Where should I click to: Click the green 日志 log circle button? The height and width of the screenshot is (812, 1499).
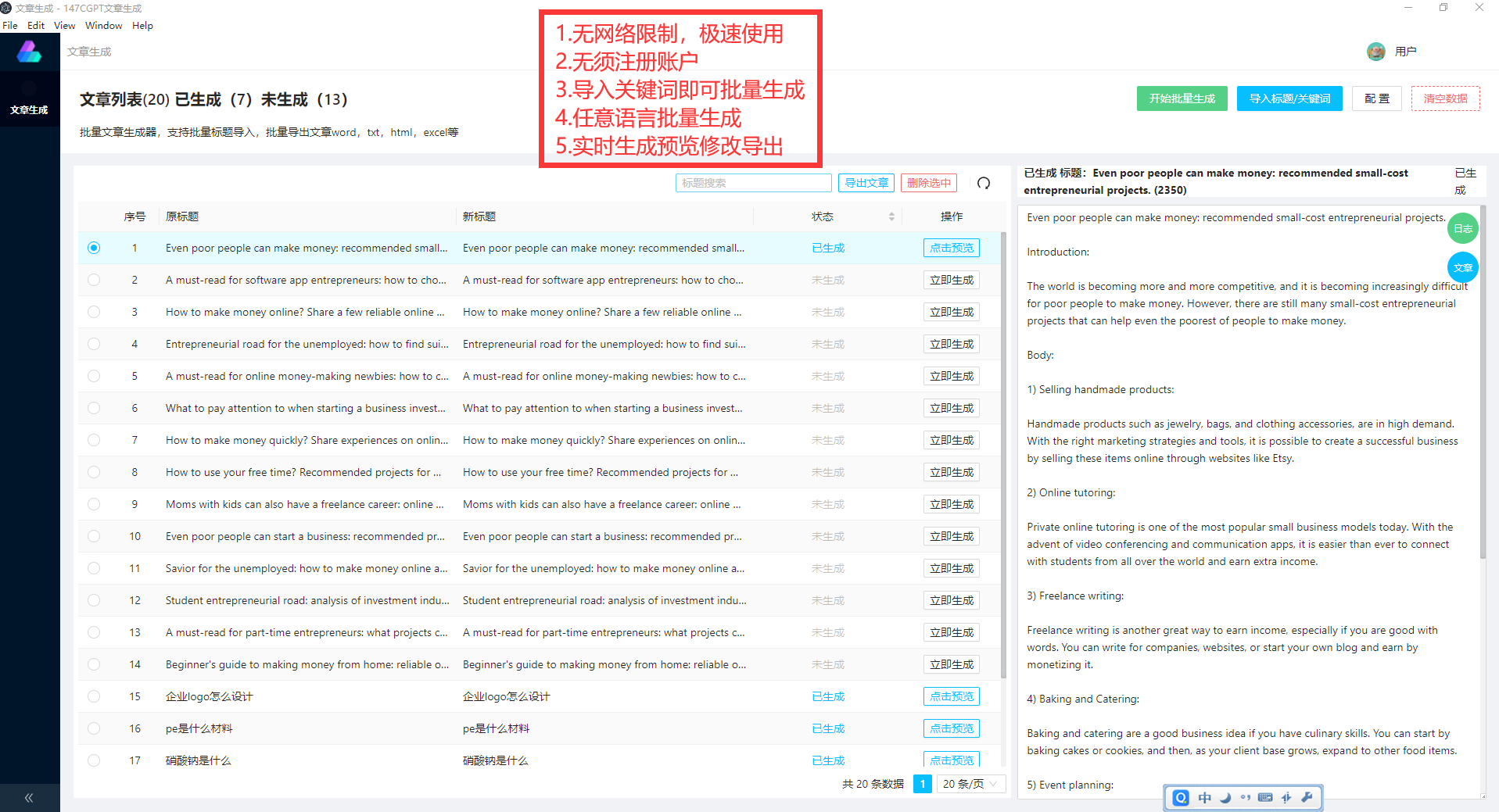pos(1462,228)
